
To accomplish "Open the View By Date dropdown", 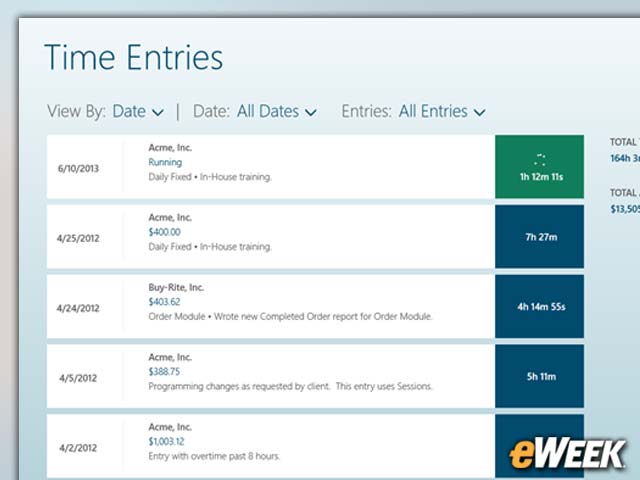I will pos(138,111).
